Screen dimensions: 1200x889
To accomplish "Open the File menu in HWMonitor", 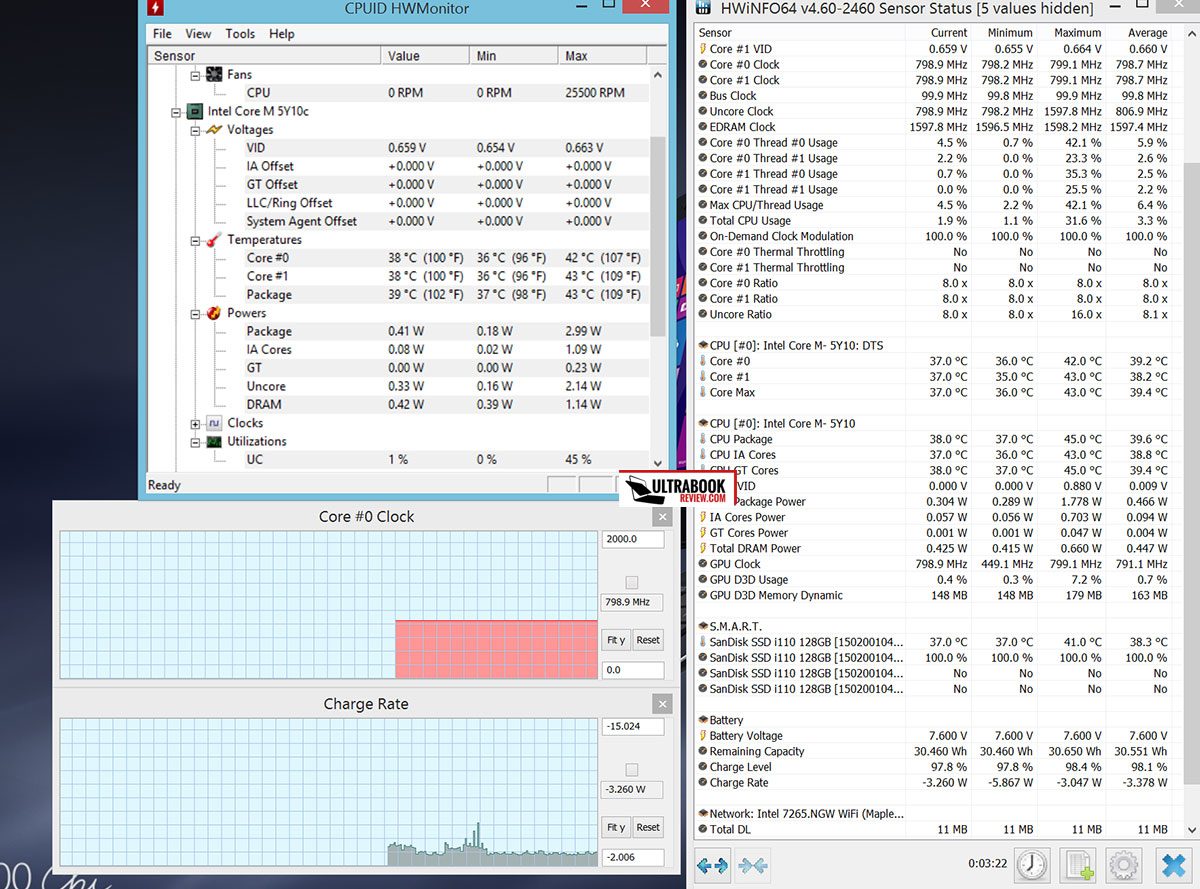I will click(x=162, y=33).
